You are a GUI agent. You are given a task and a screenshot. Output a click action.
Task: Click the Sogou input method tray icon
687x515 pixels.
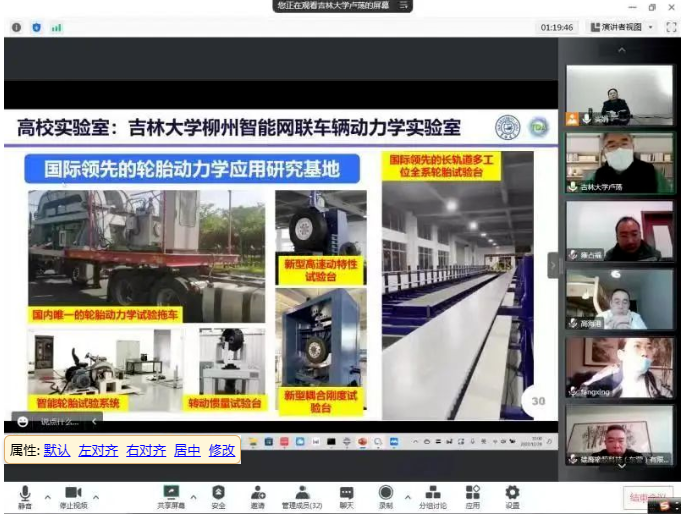click(665, 506)
